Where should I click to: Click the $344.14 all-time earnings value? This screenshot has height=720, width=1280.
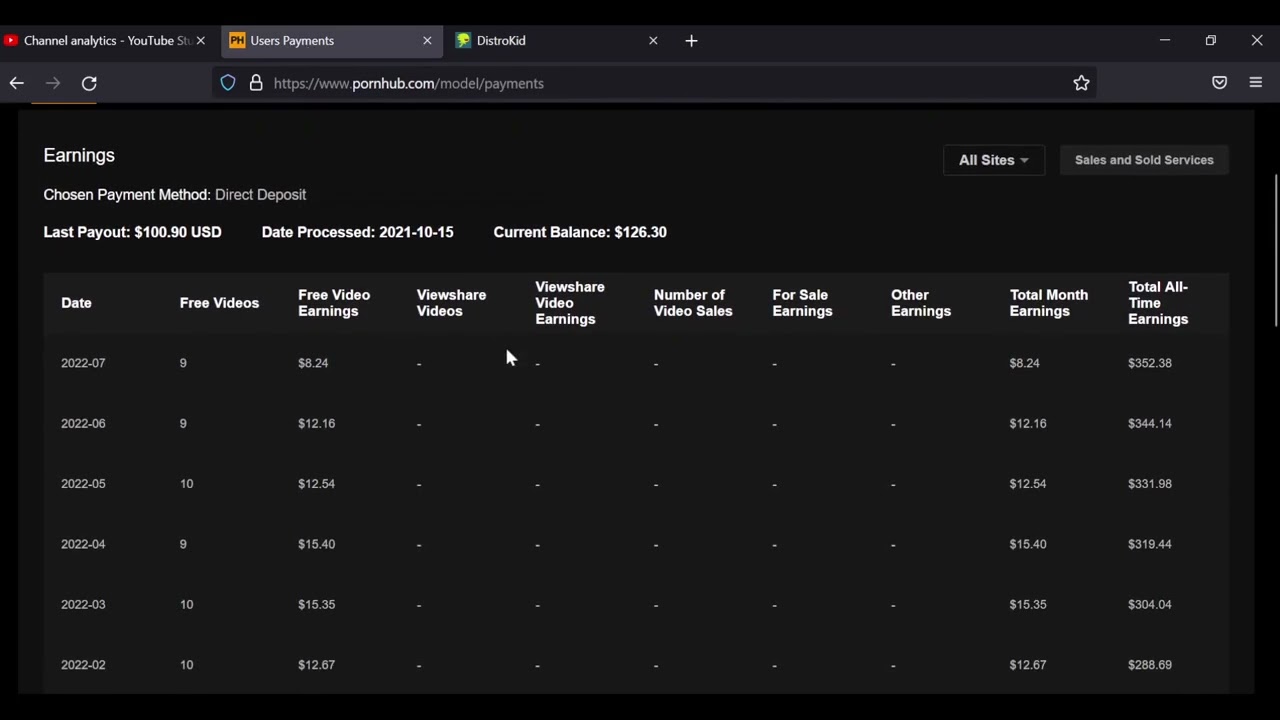pos(1150,423)
